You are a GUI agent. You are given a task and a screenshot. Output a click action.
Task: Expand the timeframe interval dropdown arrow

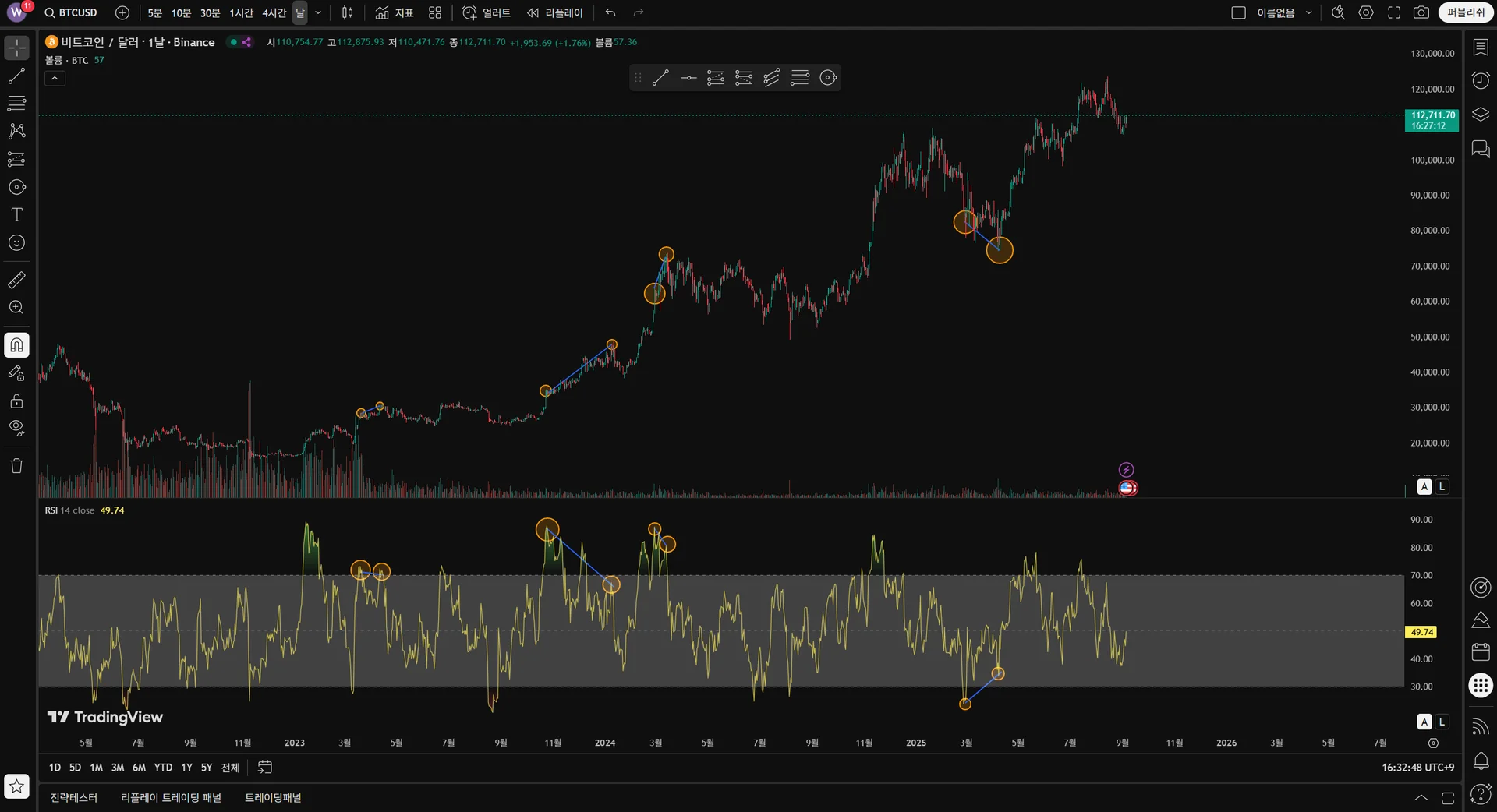tap(318, 12)
